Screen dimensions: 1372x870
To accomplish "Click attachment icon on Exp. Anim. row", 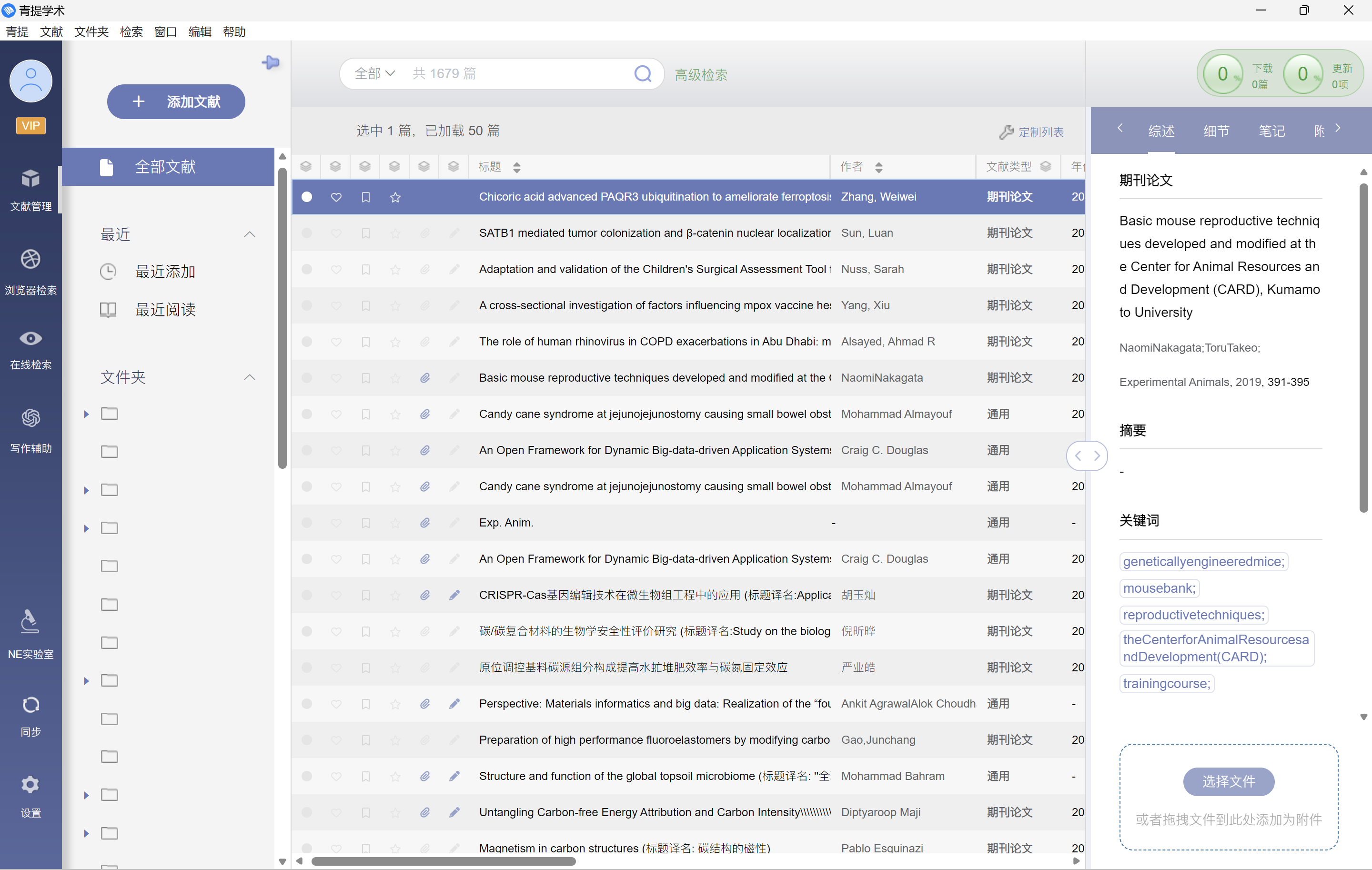I will pyautogui.click(x=424, y=523).
